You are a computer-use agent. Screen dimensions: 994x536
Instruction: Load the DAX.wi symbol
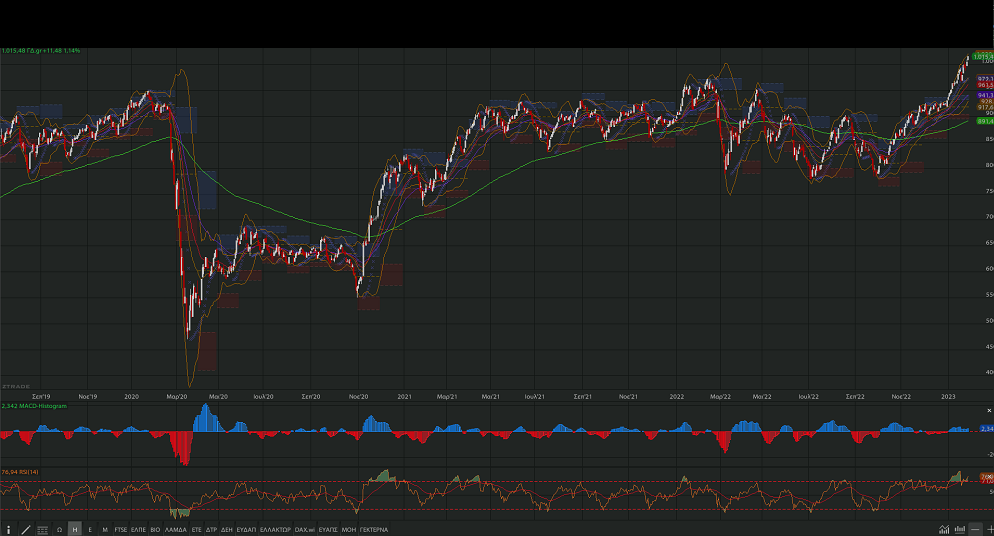(x=304, y=530)
